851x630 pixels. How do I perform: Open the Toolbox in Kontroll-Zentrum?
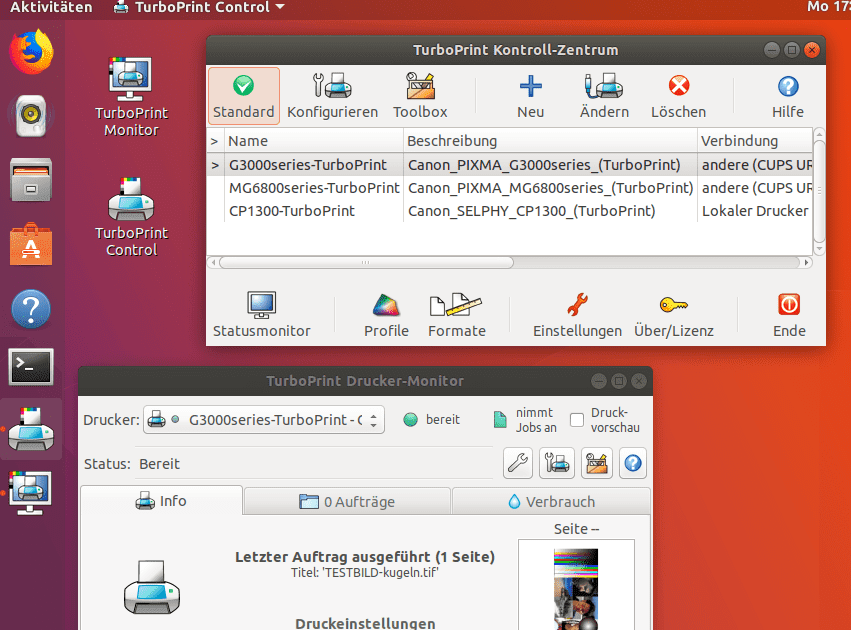click(x=420, y=96)
